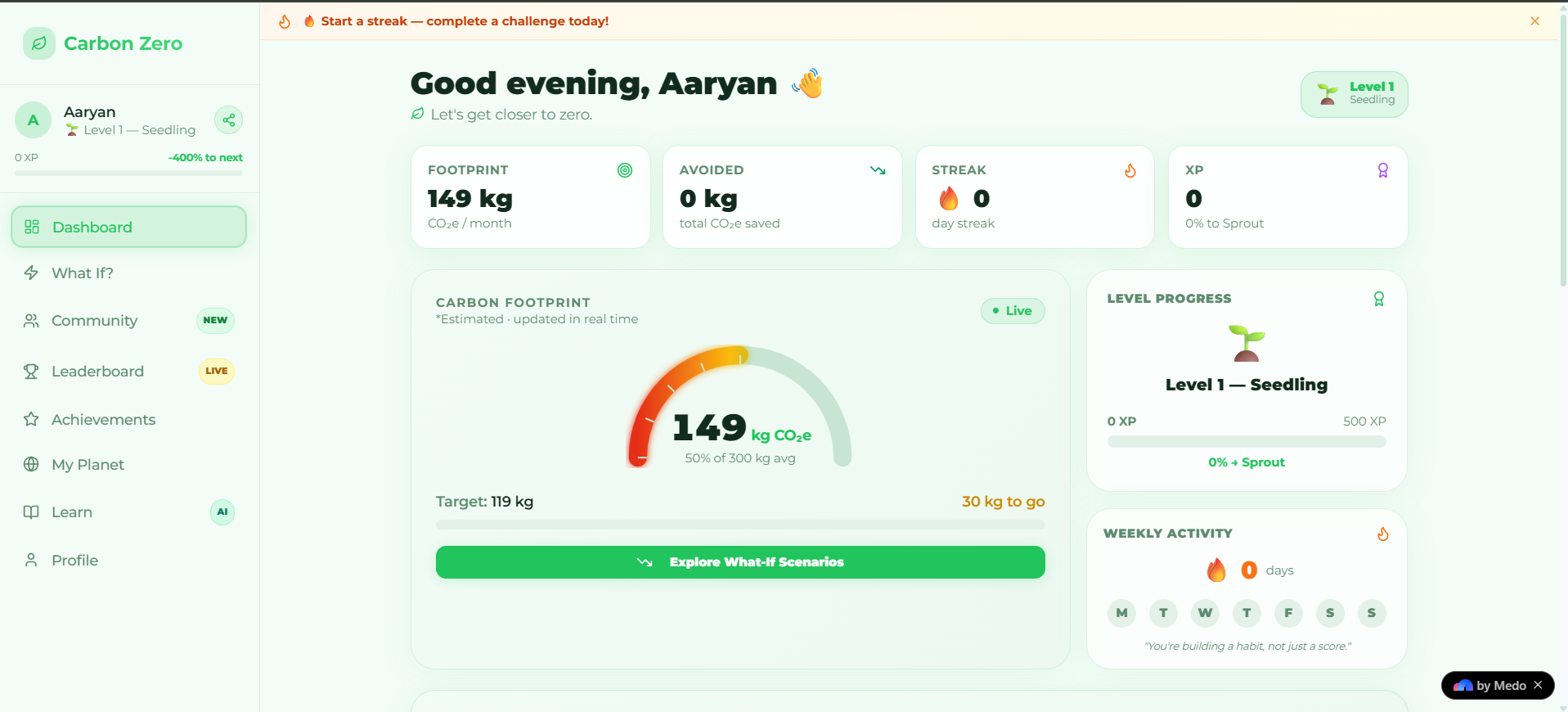Close the by Medo badge
This screenshot has width=1568, height=712.
1538,685
